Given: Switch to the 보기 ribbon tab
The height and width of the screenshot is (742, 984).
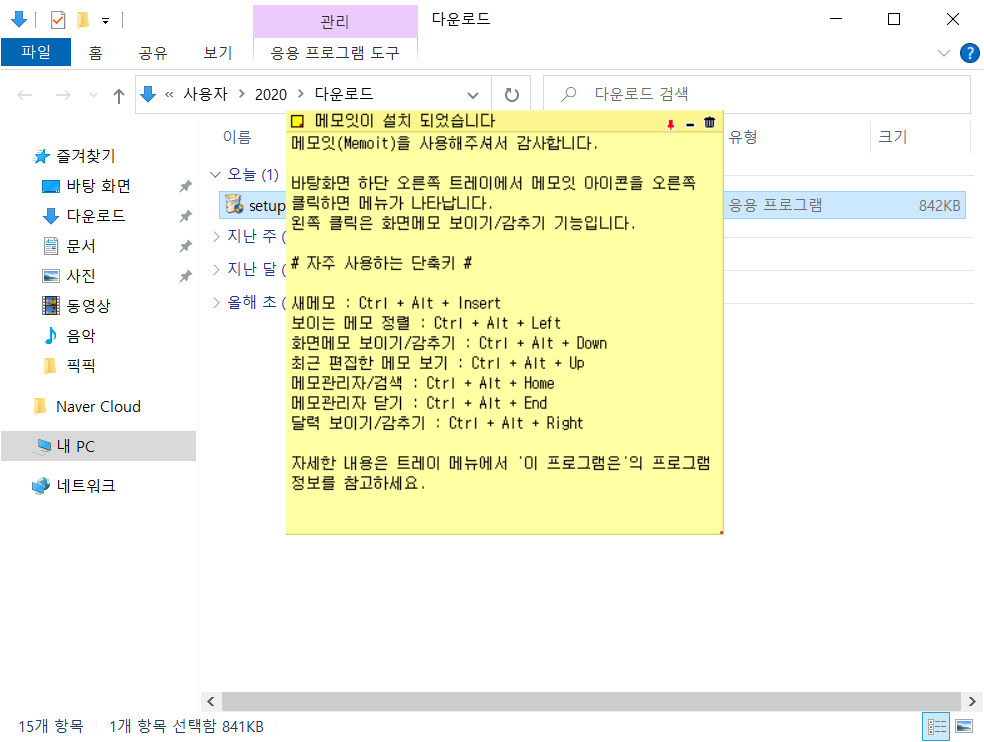Looking at the screenshot, I should (218, 53).
